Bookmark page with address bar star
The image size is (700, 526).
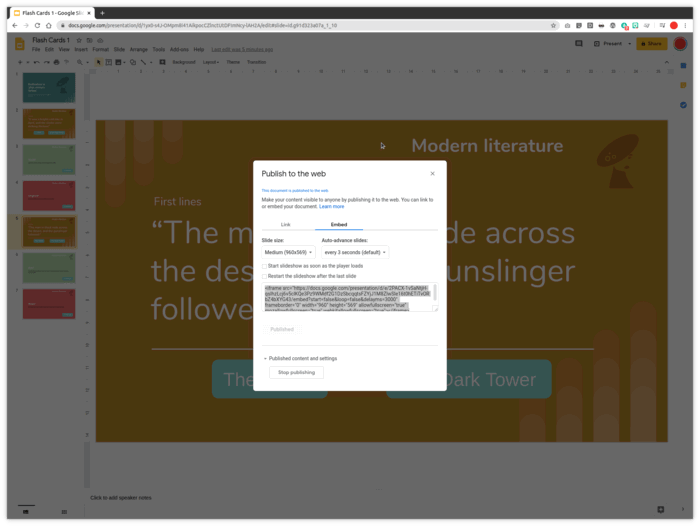coord(553,25)
